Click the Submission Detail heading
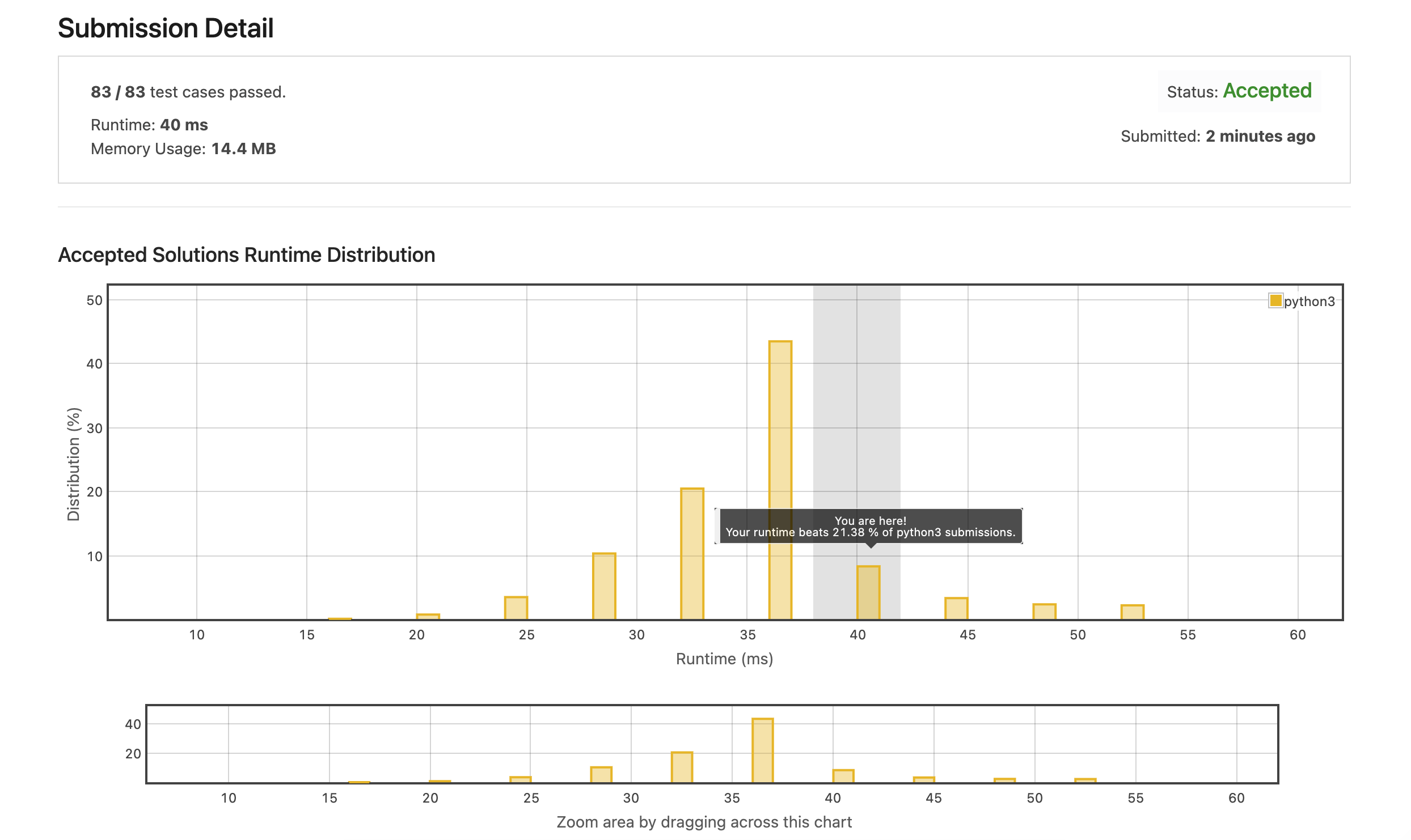The image size is (1411, 840). tap(166, 28)
